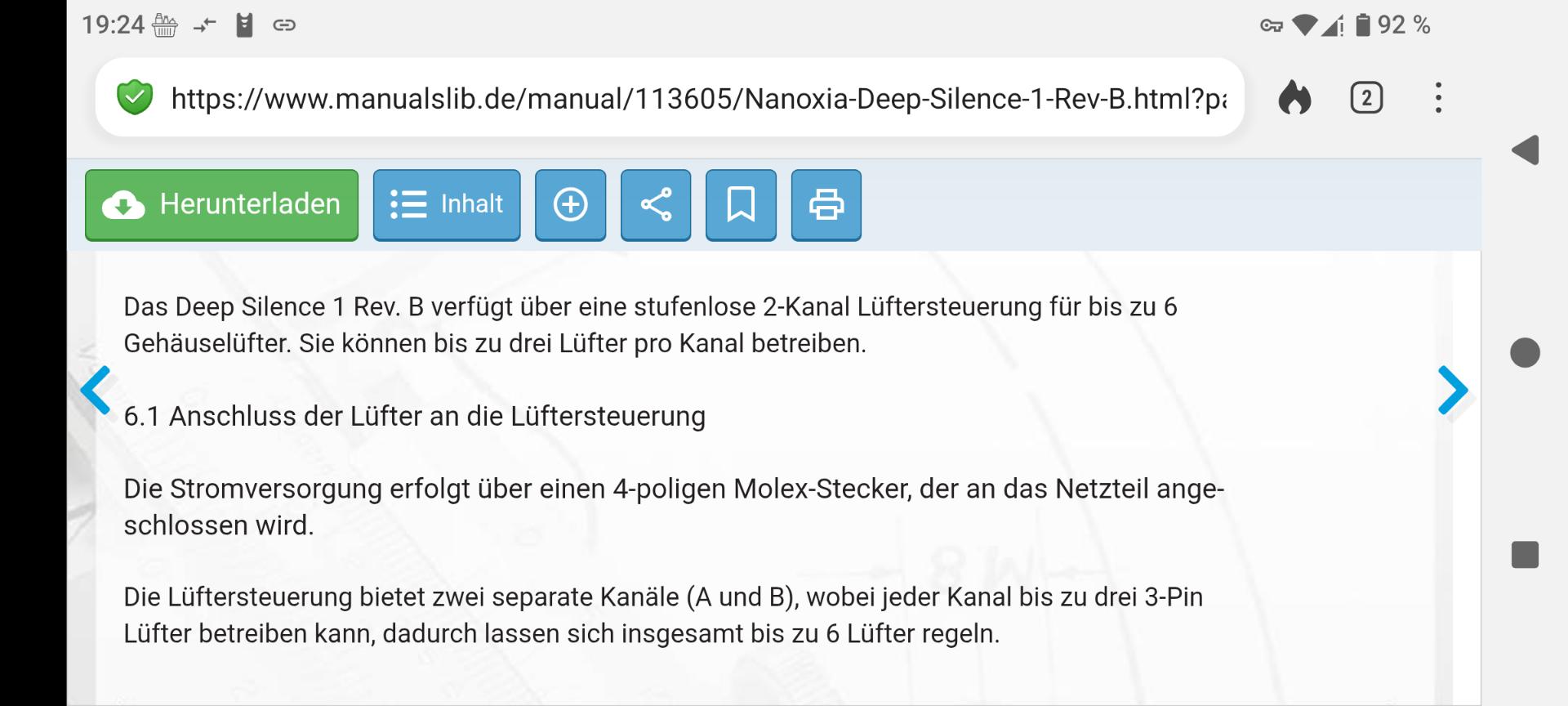This screenshot has width=1568, height=706.
Task: Share the manual via share icon
Action: tap(656, 205)
